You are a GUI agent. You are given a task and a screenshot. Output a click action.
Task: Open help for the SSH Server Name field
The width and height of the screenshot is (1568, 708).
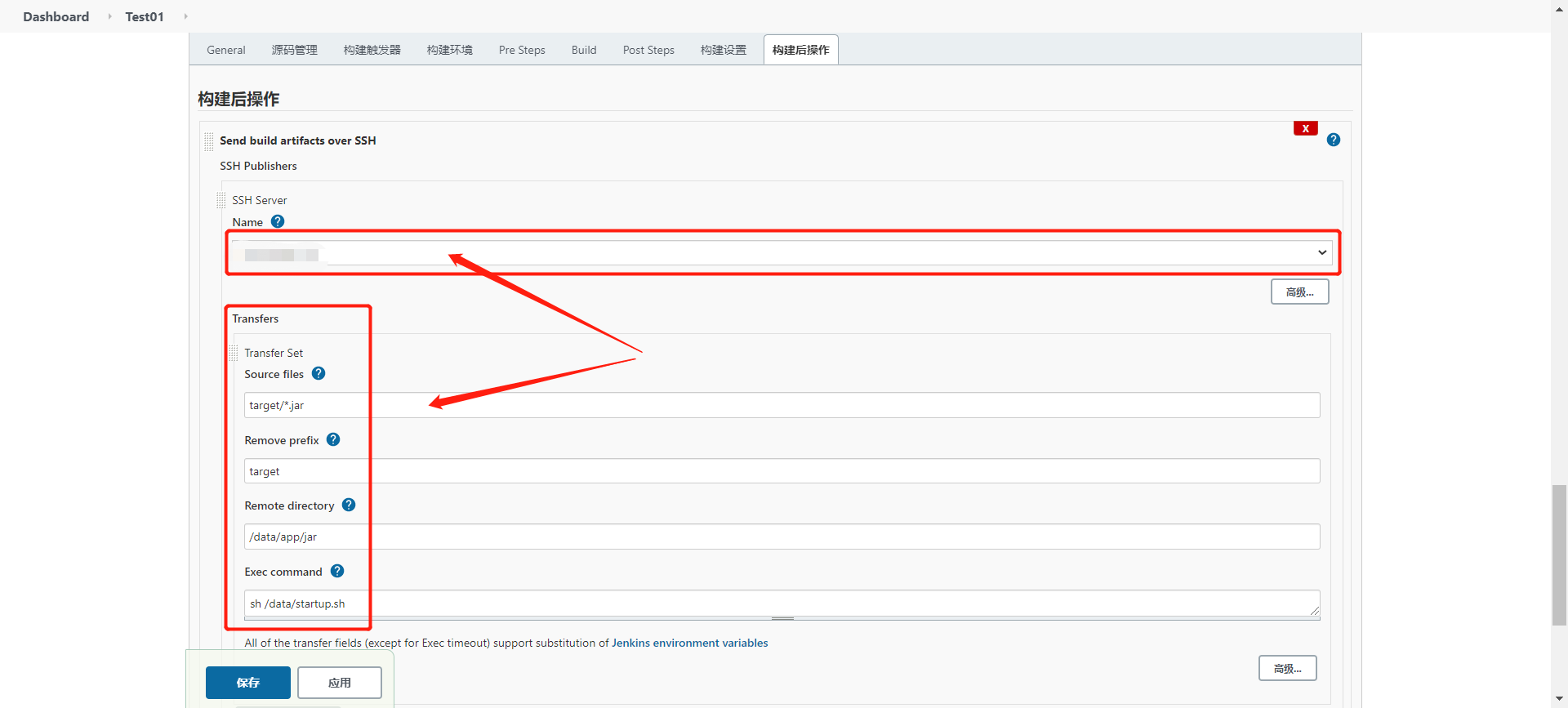[x=278, y=221]
